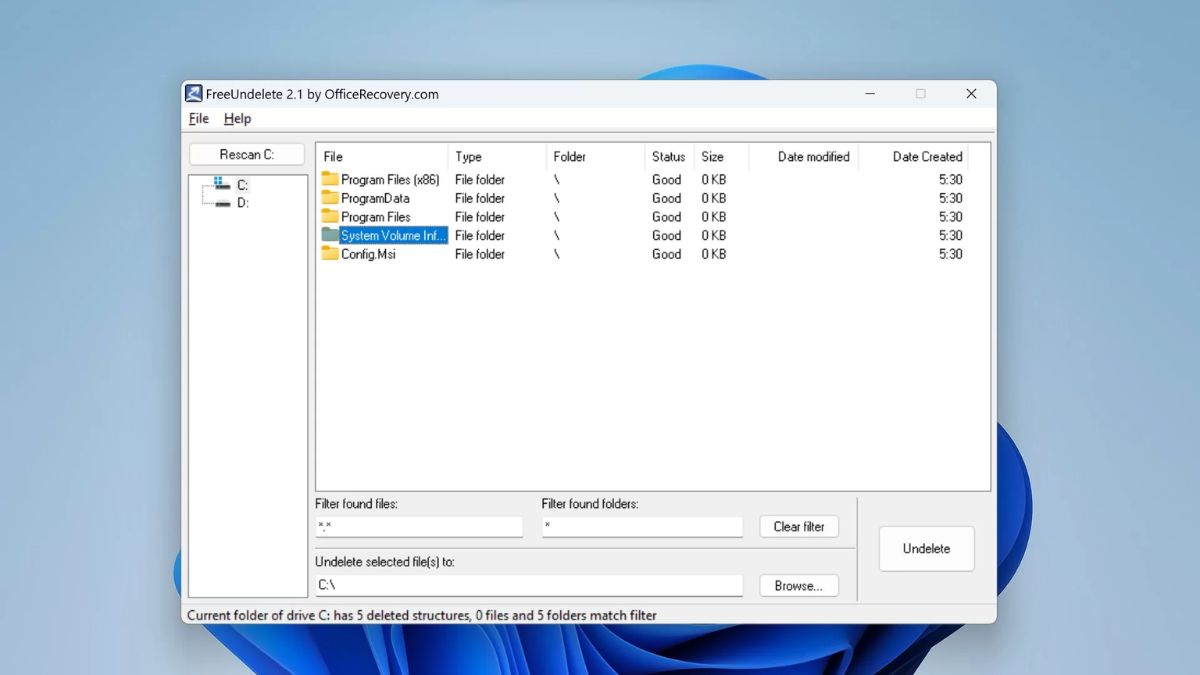
Task: Sort by the File column header
Action: (382, 157)
